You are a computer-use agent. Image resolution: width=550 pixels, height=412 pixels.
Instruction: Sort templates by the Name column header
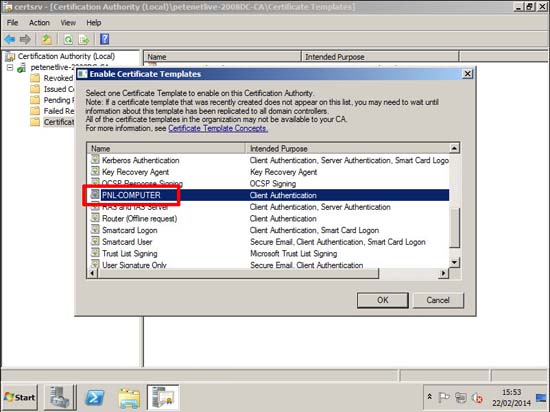[166, 149]
